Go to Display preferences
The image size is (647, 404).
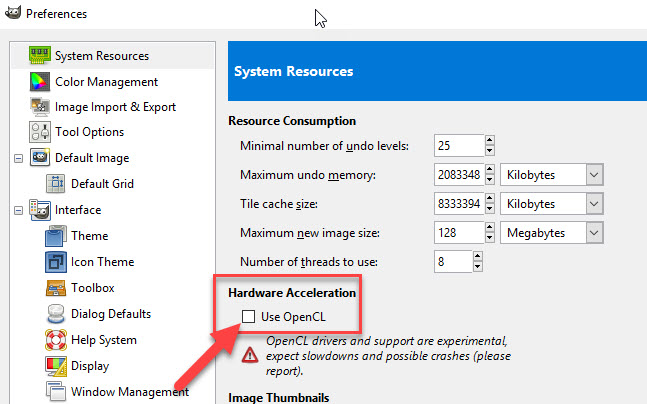tap(92, 366)
